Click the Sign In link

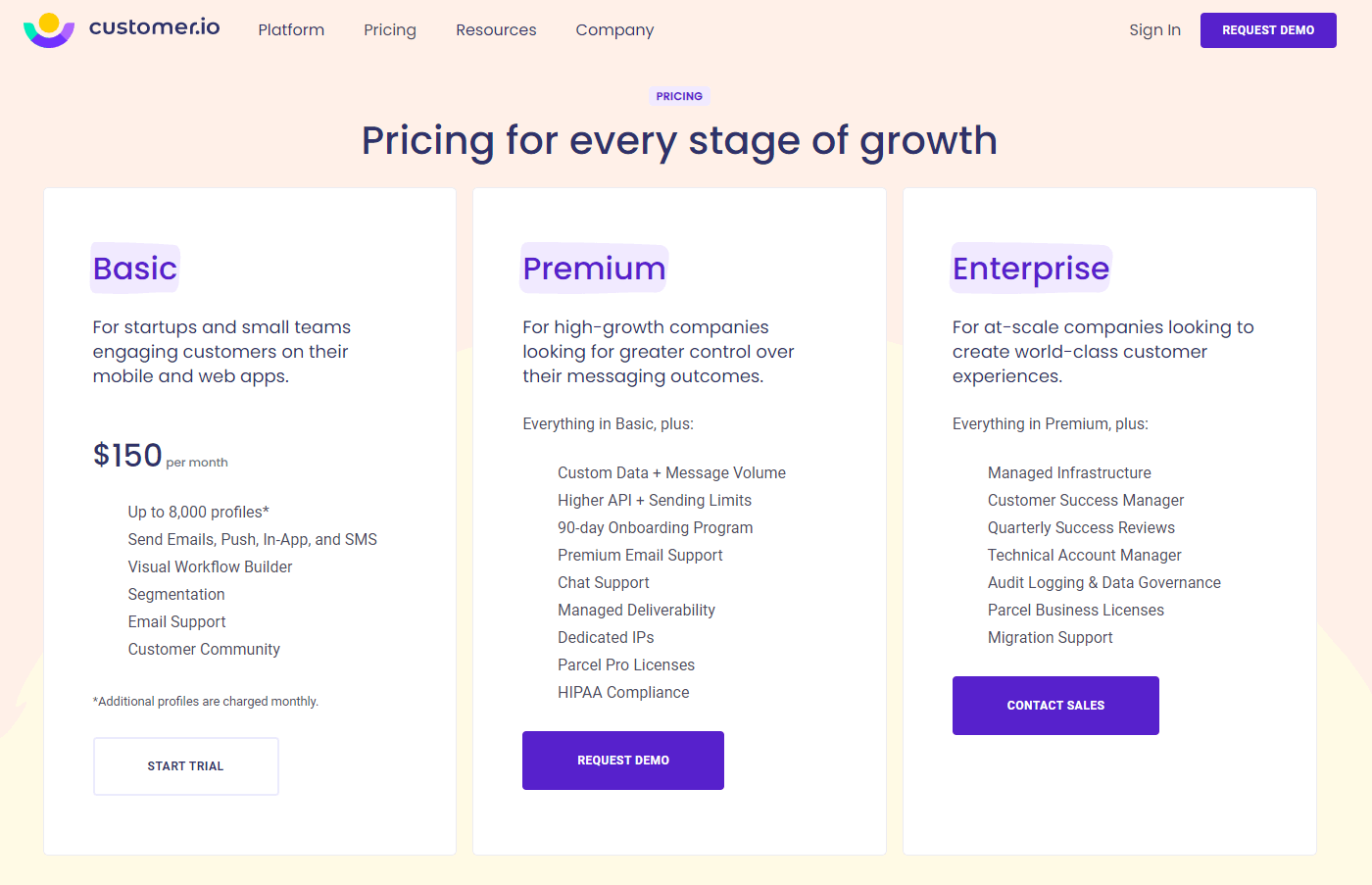(1154, 30)
